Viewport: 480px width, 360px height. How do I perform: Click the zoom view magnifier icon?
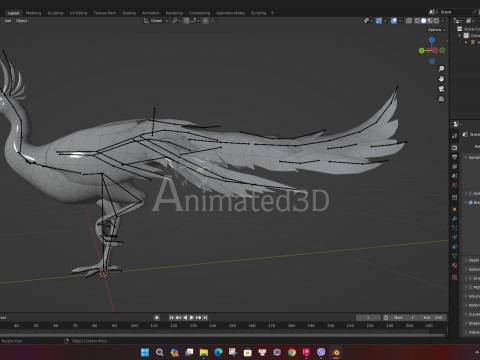tap(441, 69)
